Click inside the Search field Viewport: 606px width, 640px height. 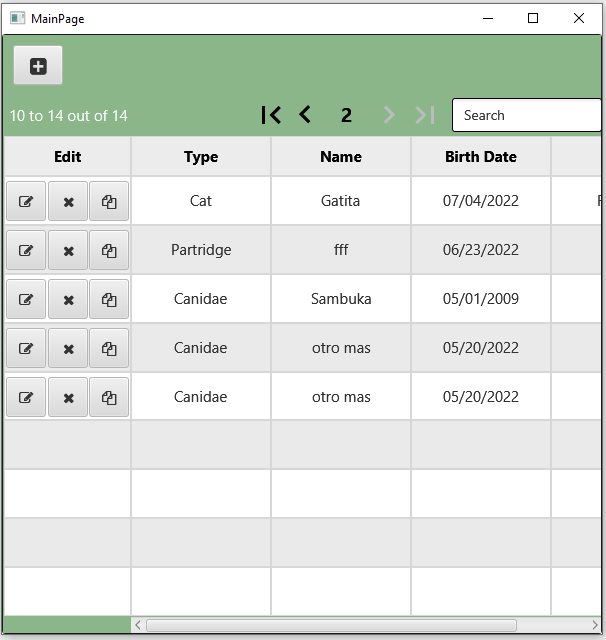click(525, 115)
